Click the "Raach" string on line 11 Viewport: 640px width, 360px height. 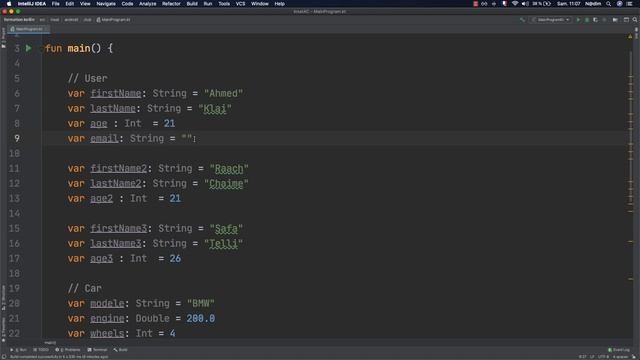[229, 169]
